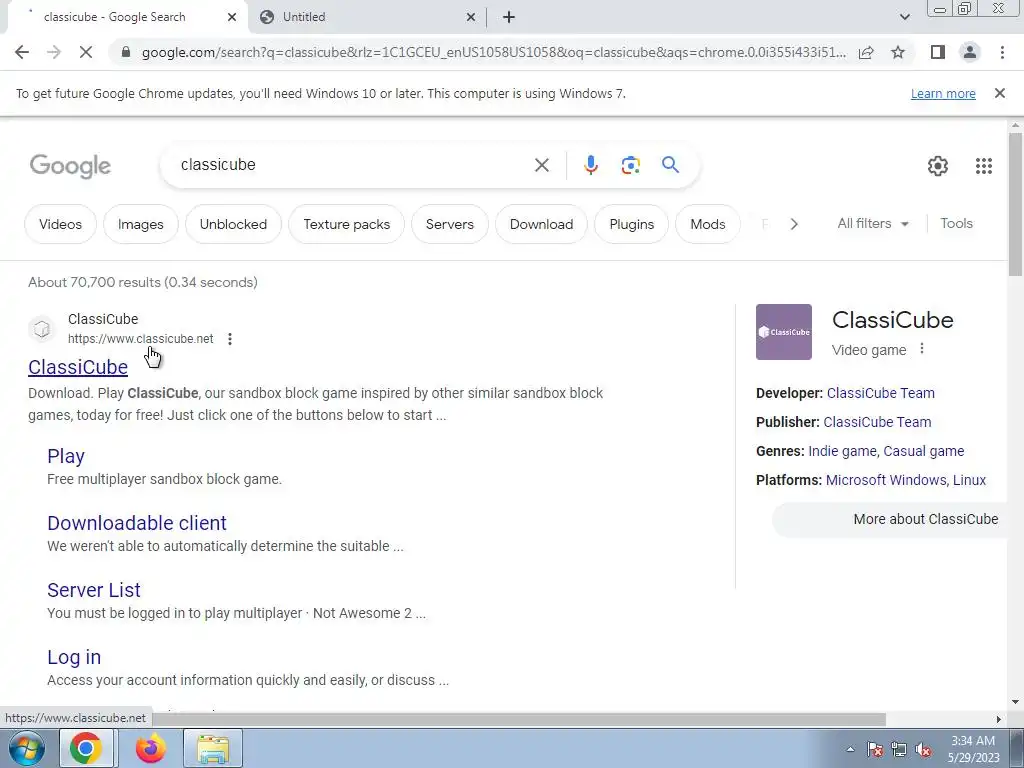
Task: Submit search with the magnifier icon
Action: (670, 165)
